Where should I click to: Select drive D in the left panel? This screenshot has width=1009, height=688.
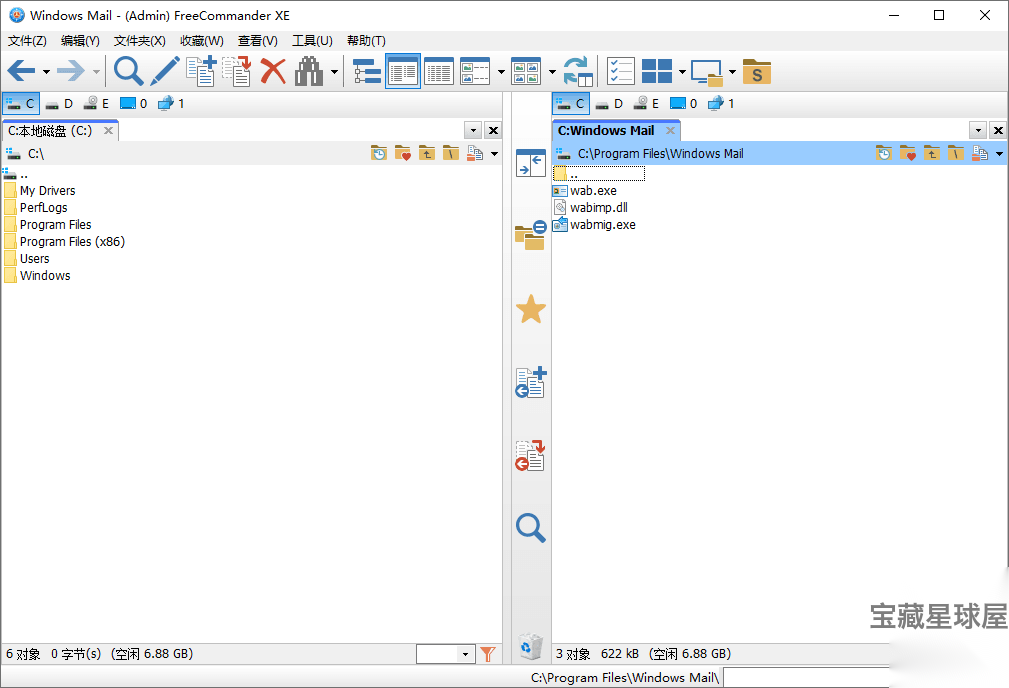60,104
